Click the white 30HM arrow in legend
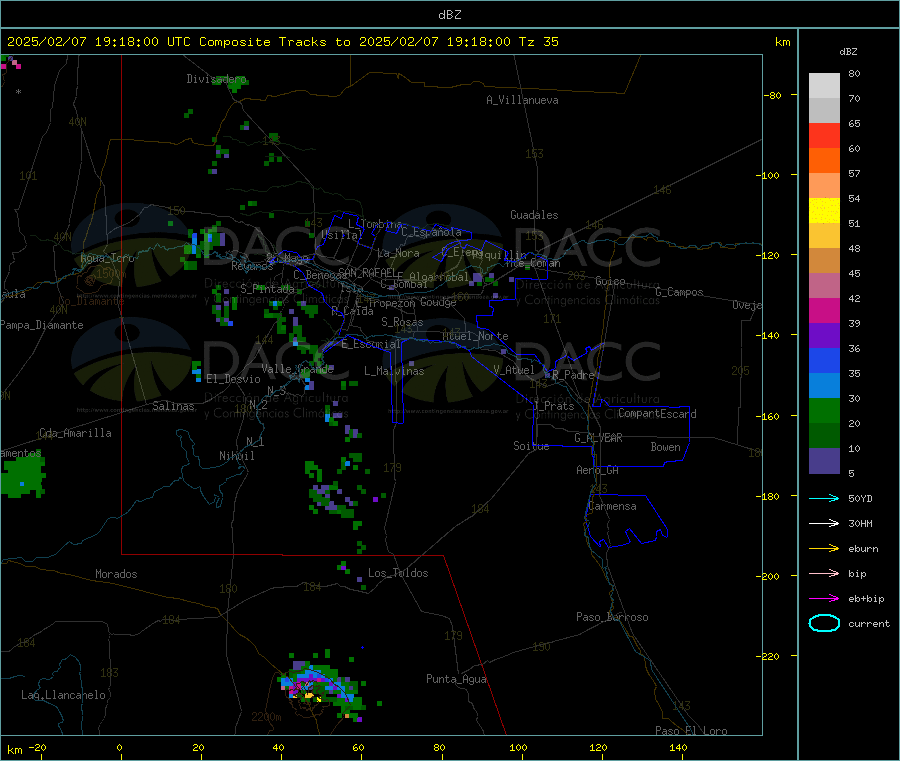900x761 pixels. [824, 523]
